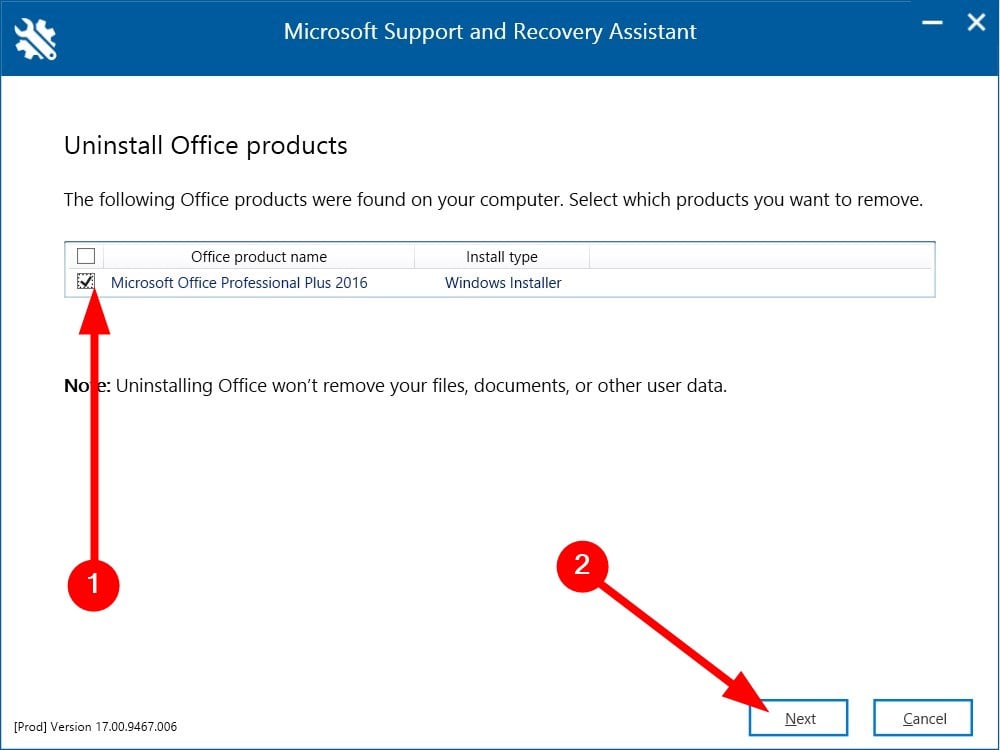Cancel the uninstall wizard
1000x750 pixels.
coord(923,718)
